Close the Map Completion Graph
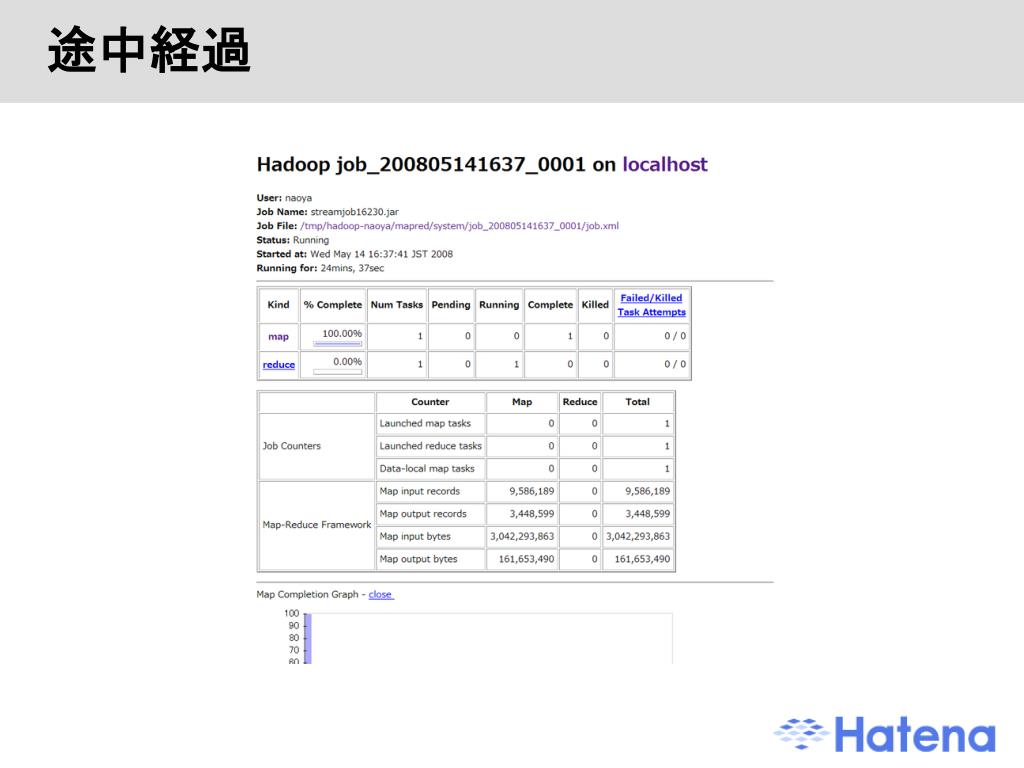The height and width of the screenshot is (768, 1024). tap(379, 594)
